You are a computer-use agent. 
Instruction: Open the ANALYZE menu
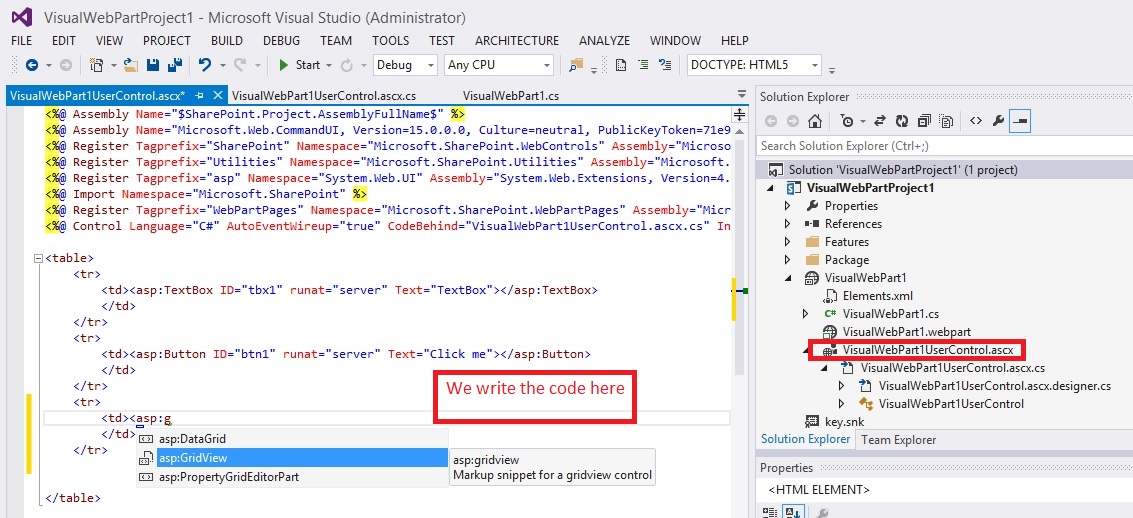(604, 41)
